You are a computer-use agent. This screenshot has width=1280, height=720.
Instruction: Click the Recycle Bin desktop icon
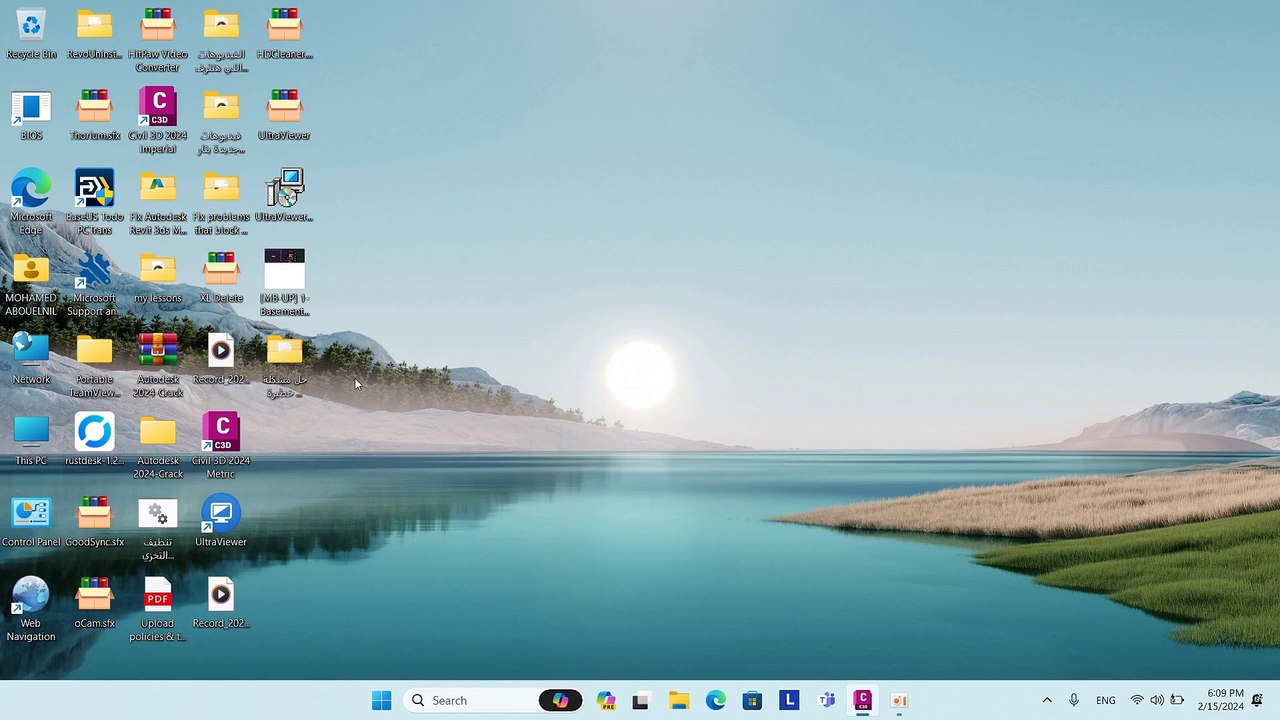coord(31,25)
